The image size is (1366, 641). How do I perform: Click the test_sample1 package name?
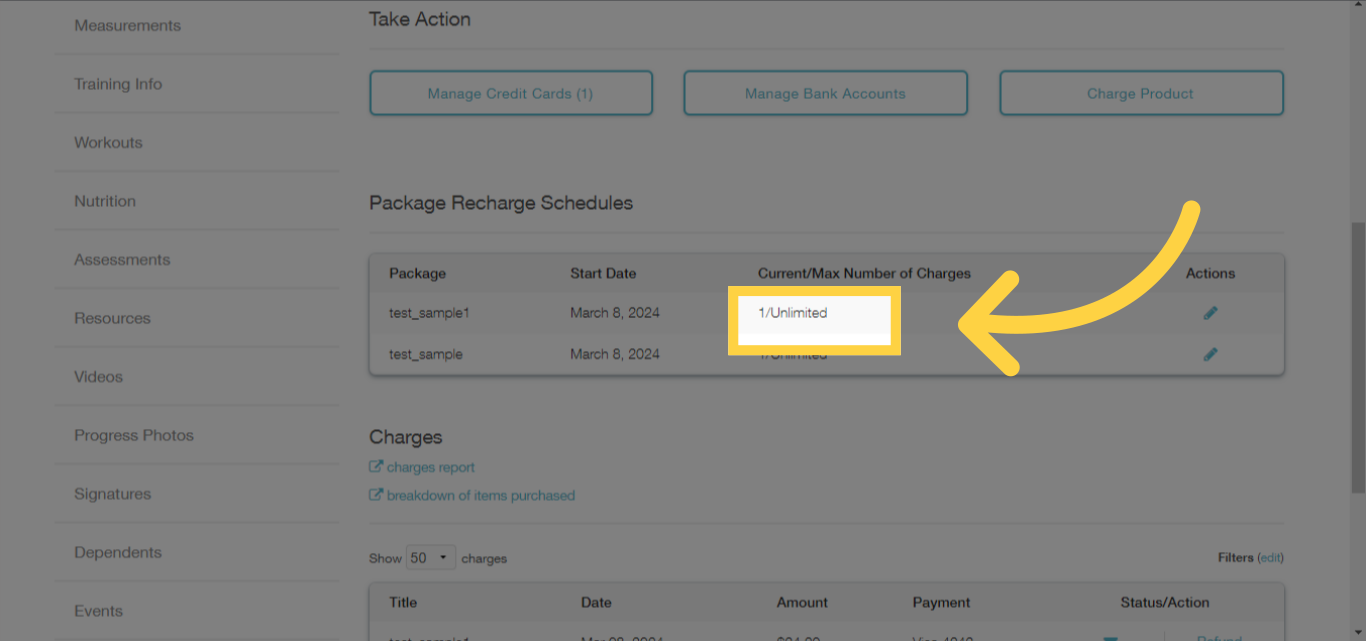tap(429, 313)
